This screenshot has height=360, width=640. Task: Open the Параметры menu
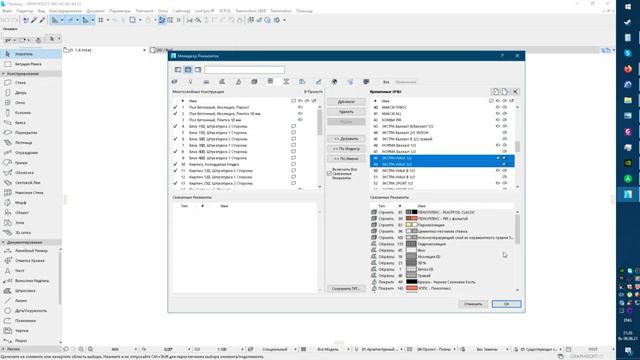120,11
